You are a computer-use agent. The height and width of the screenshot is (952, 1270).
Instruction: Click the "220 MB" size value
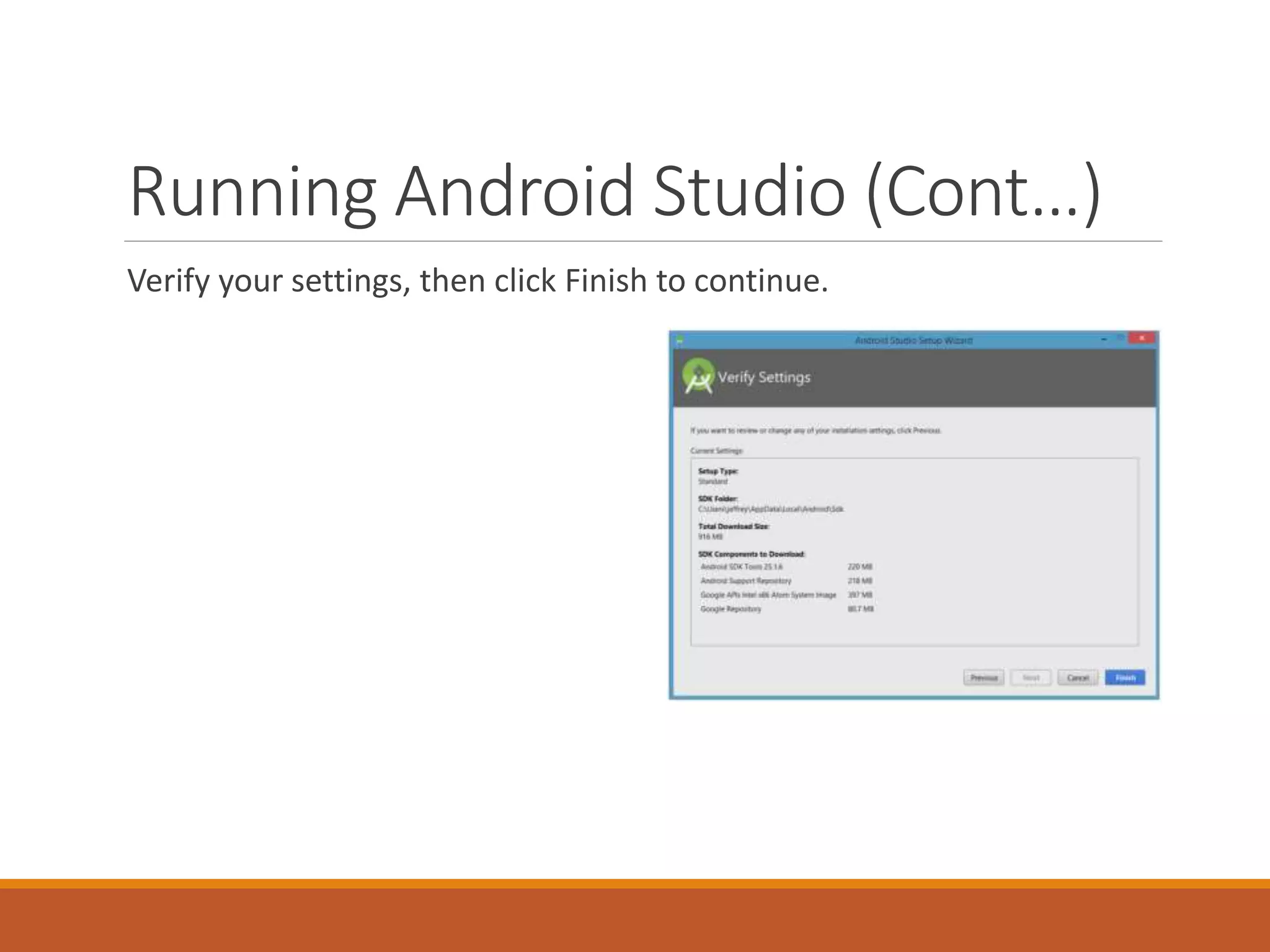859,566
